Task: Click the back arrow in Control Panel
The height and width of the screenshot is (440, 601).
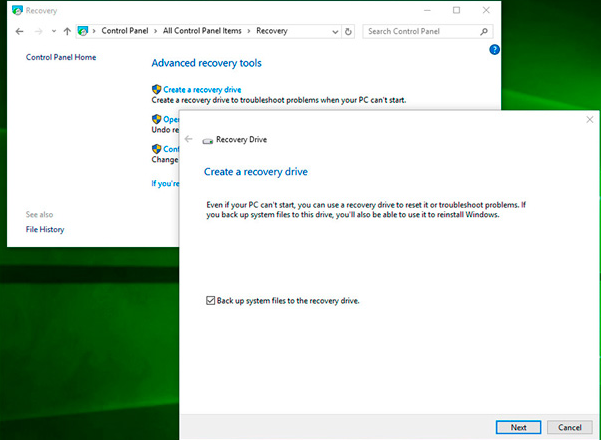Action: tap(20, 31)
